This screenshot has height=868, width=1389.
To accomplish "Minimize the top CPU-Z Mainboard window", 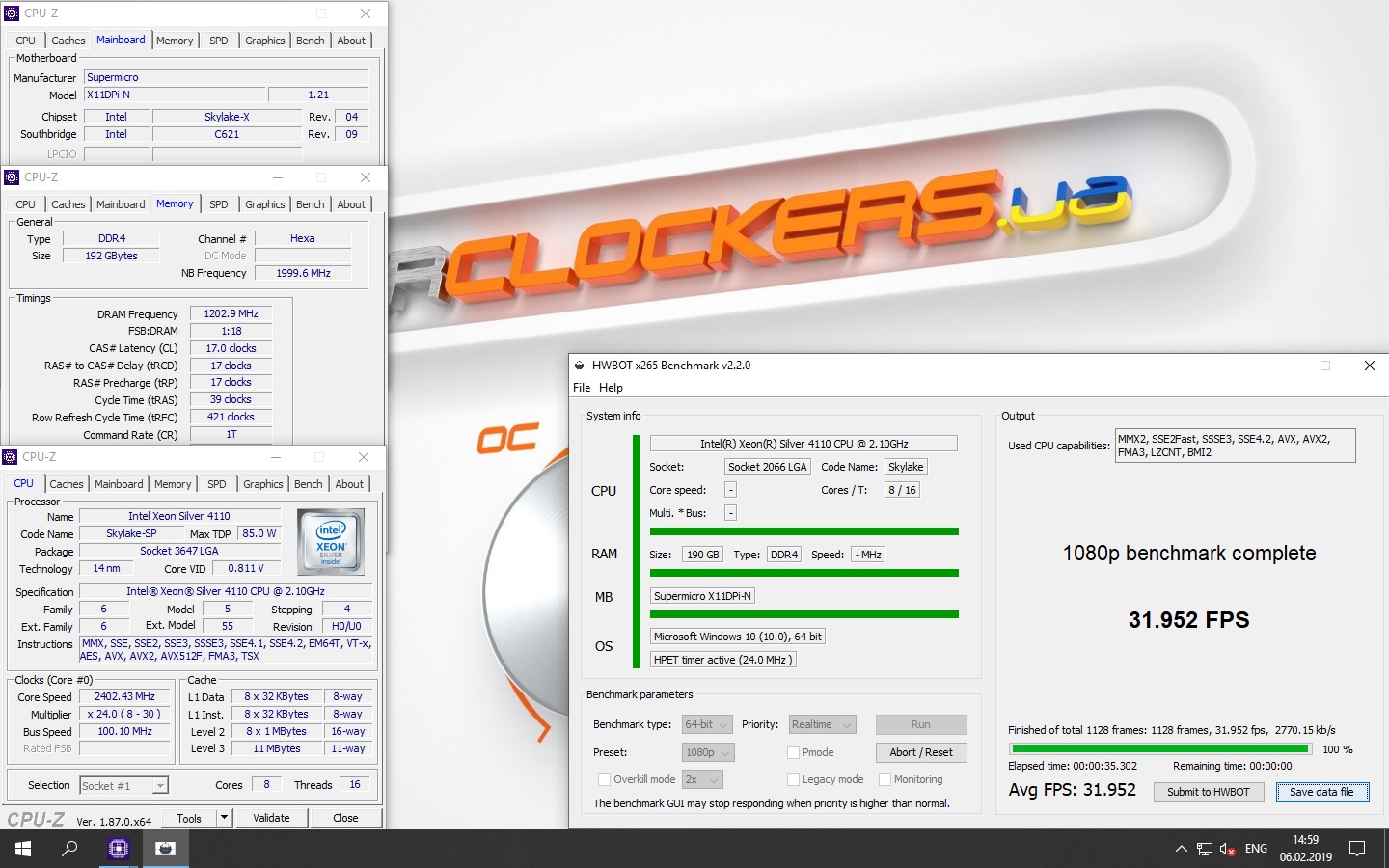I will (278, 14).
